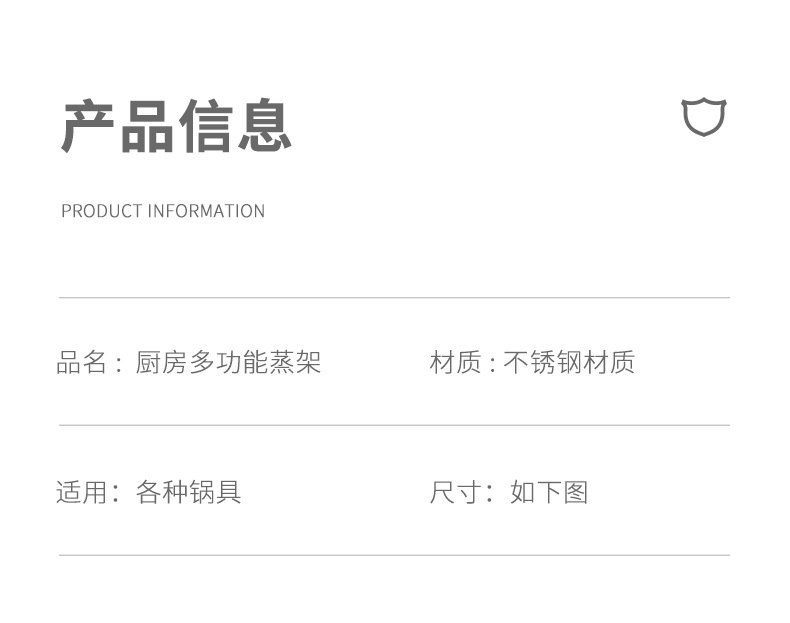
Task: Select the 不锈钢材质 material value
Action: [x=569, y=362]
